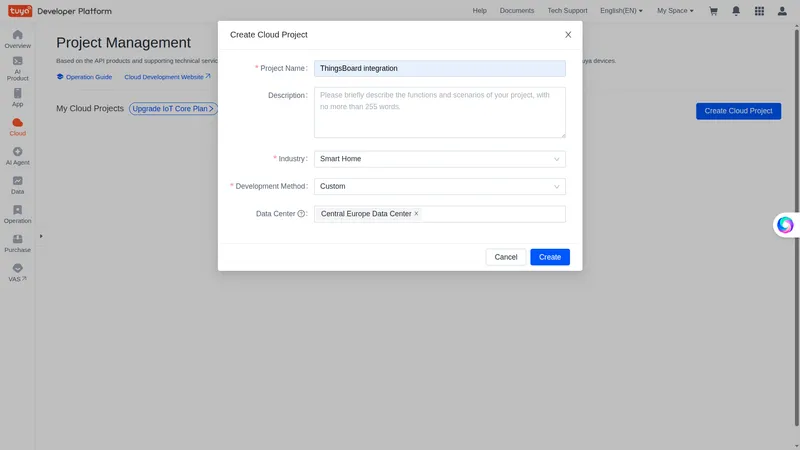Open the Data Center selection field

pos(440,214)
